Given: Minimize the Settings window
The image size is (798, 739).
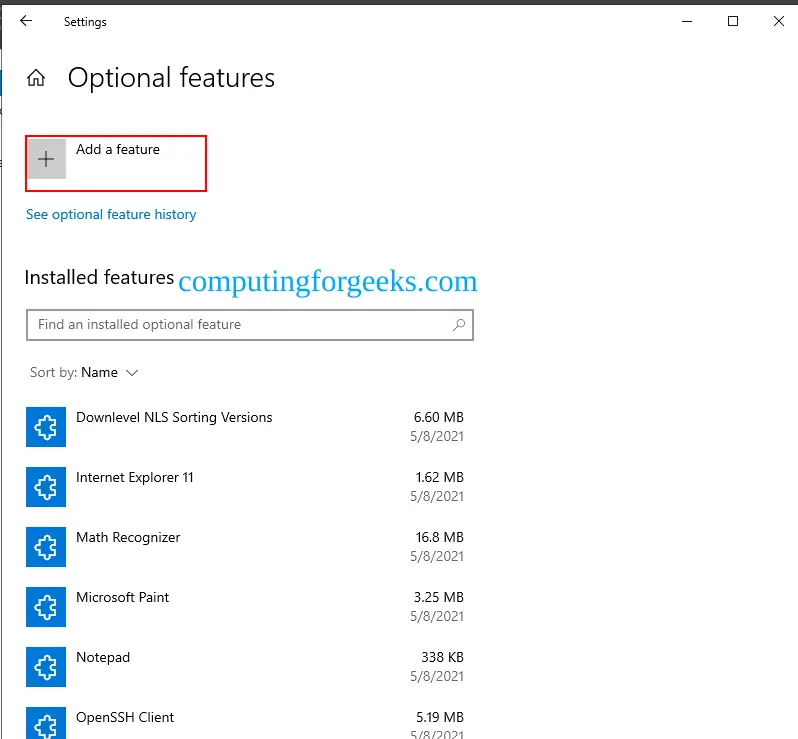Looking at the screenshot, I should point(687,21).
